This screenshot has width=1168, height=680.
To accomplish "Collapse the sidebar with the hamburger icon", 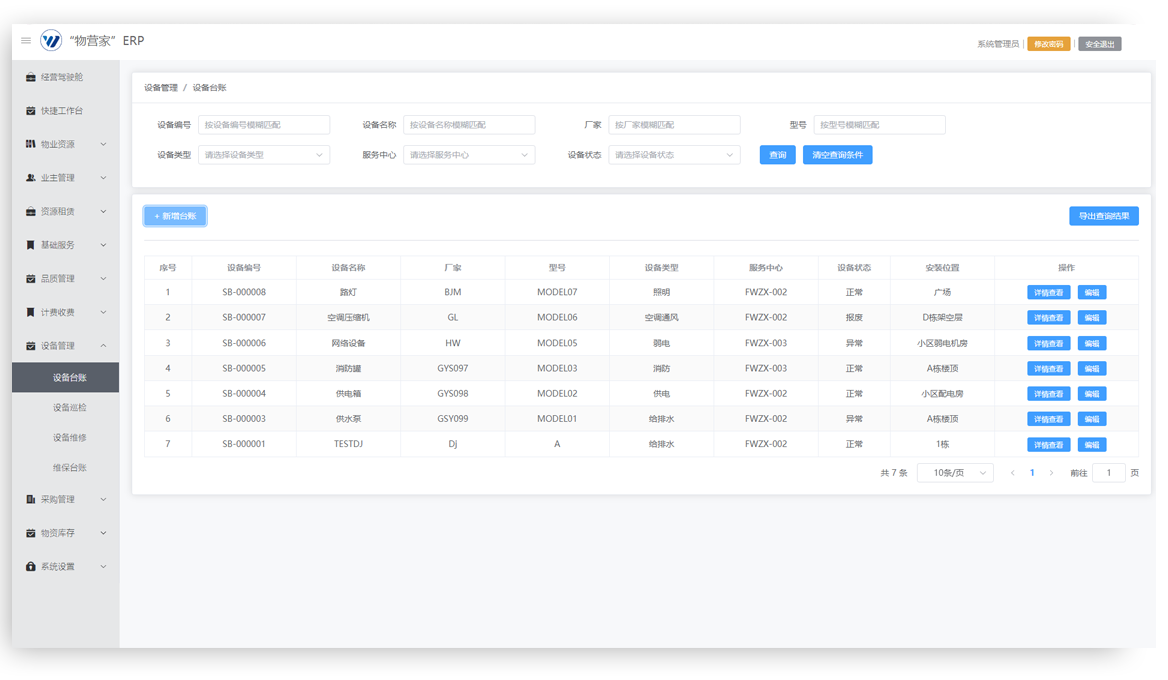I will 26,41.
